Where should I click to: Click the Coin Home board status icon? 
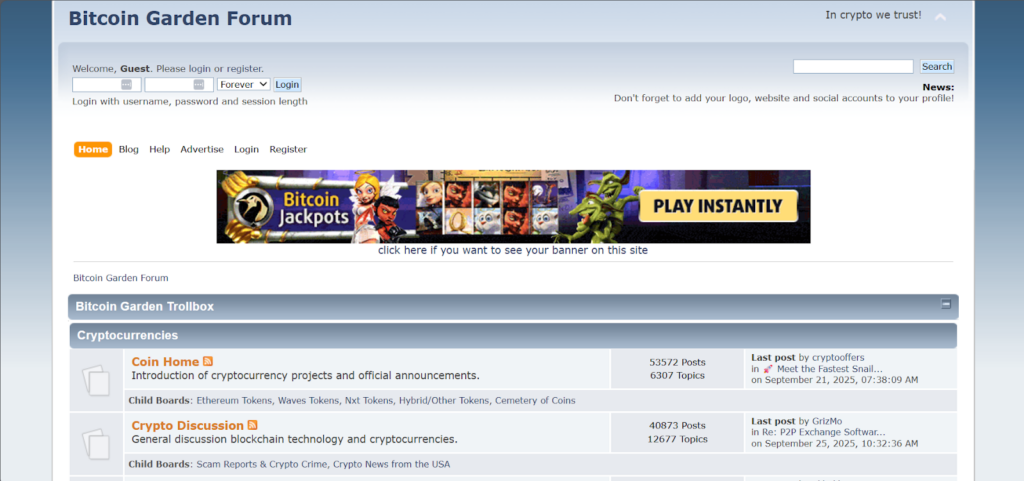96,380
